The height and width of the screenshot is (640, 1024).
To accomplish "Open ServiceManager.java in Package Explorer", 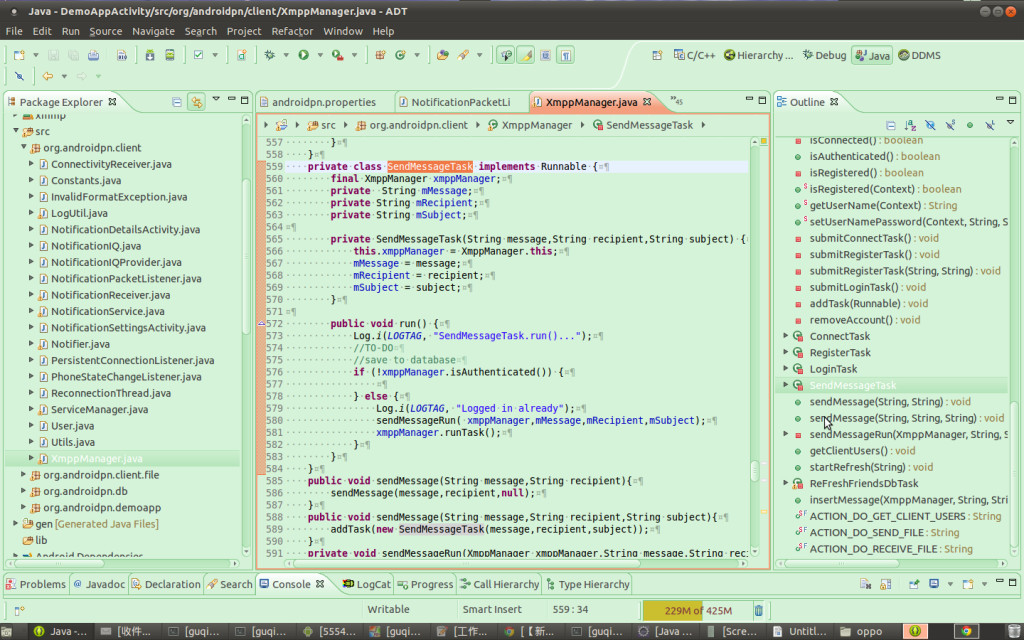I will coord(99,409).
